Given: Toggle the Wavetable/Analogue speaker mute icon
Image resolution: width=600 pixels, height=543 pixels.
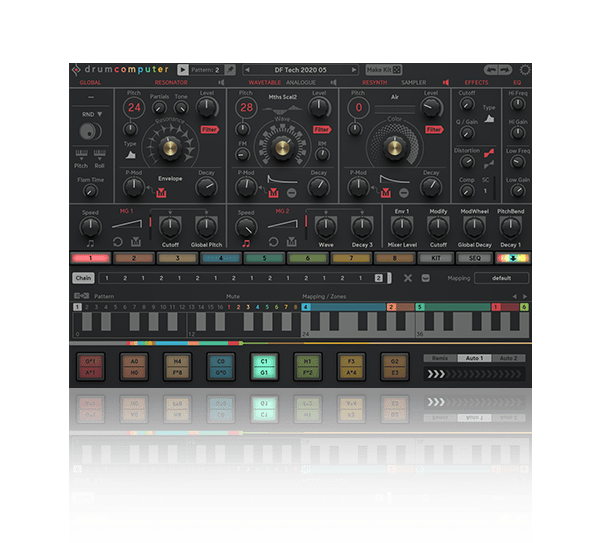Looking at the screenshot, I should pyautogui.click(x=334, y=82).
